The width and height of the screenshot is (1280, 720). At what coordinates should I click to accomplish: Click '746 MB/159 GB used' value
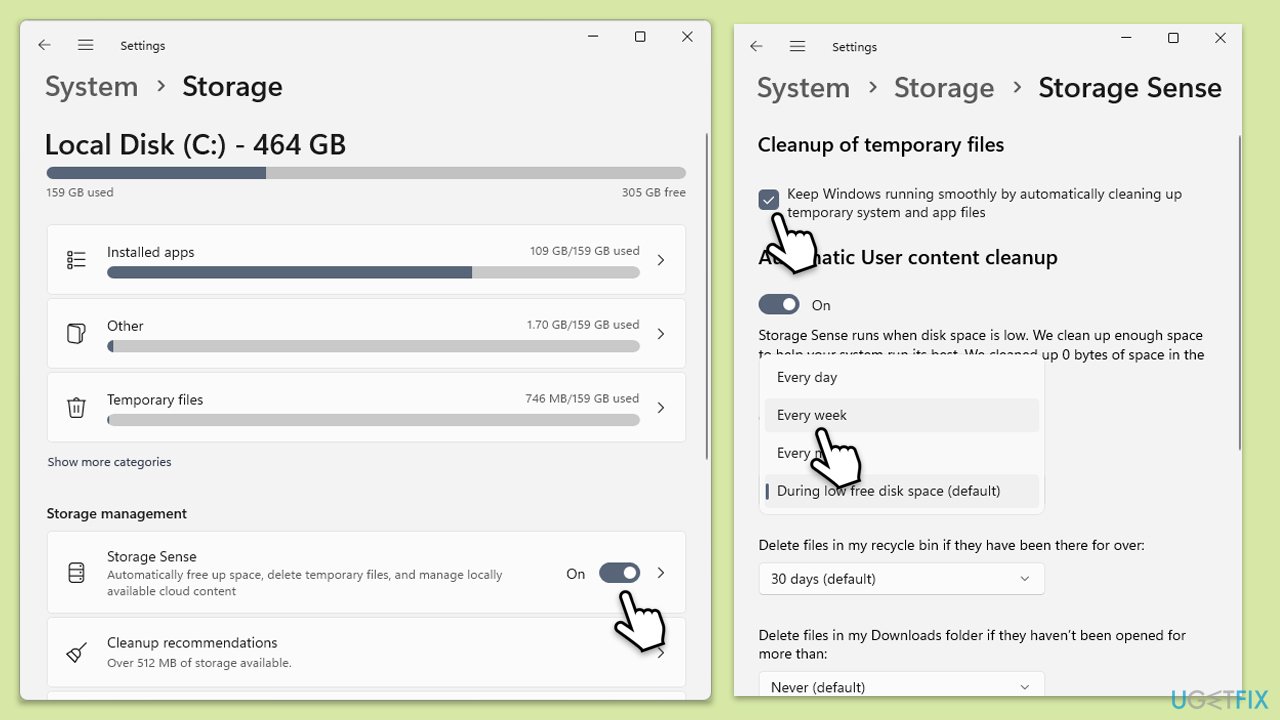[x=582, y=399]
